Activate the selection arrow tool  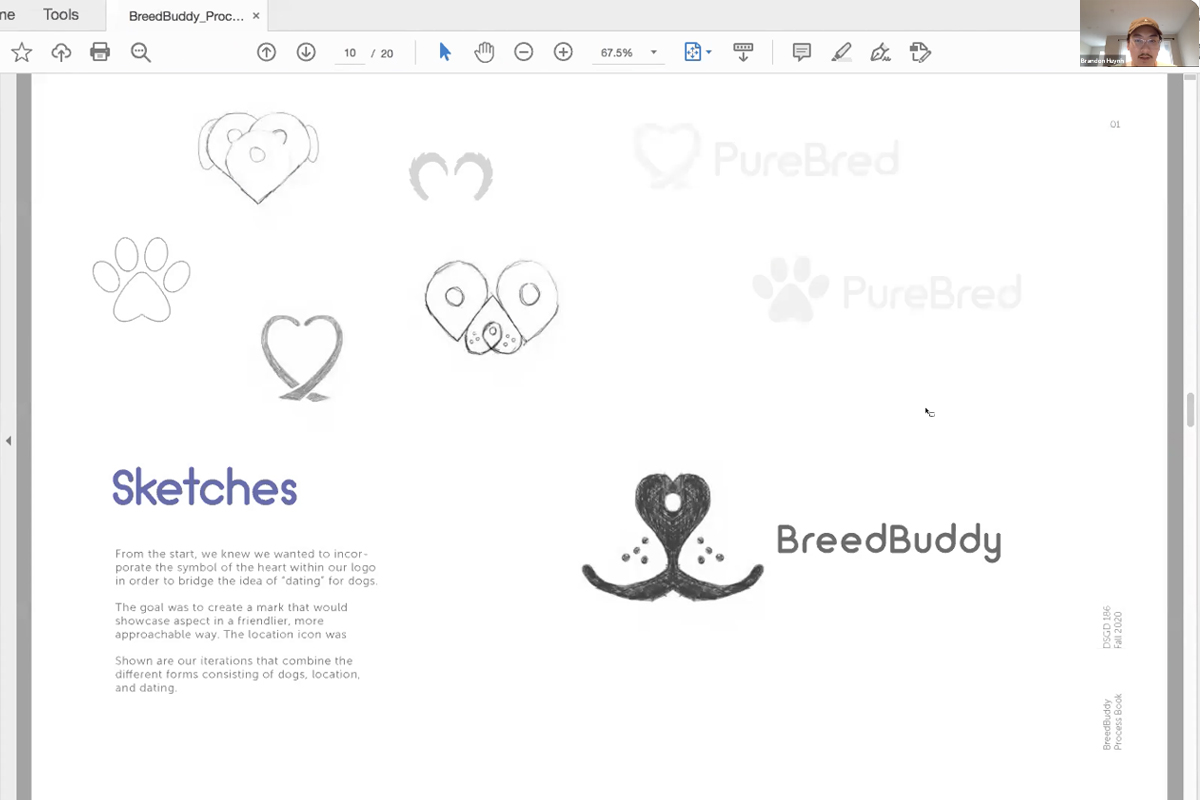[x=445, y=53]
